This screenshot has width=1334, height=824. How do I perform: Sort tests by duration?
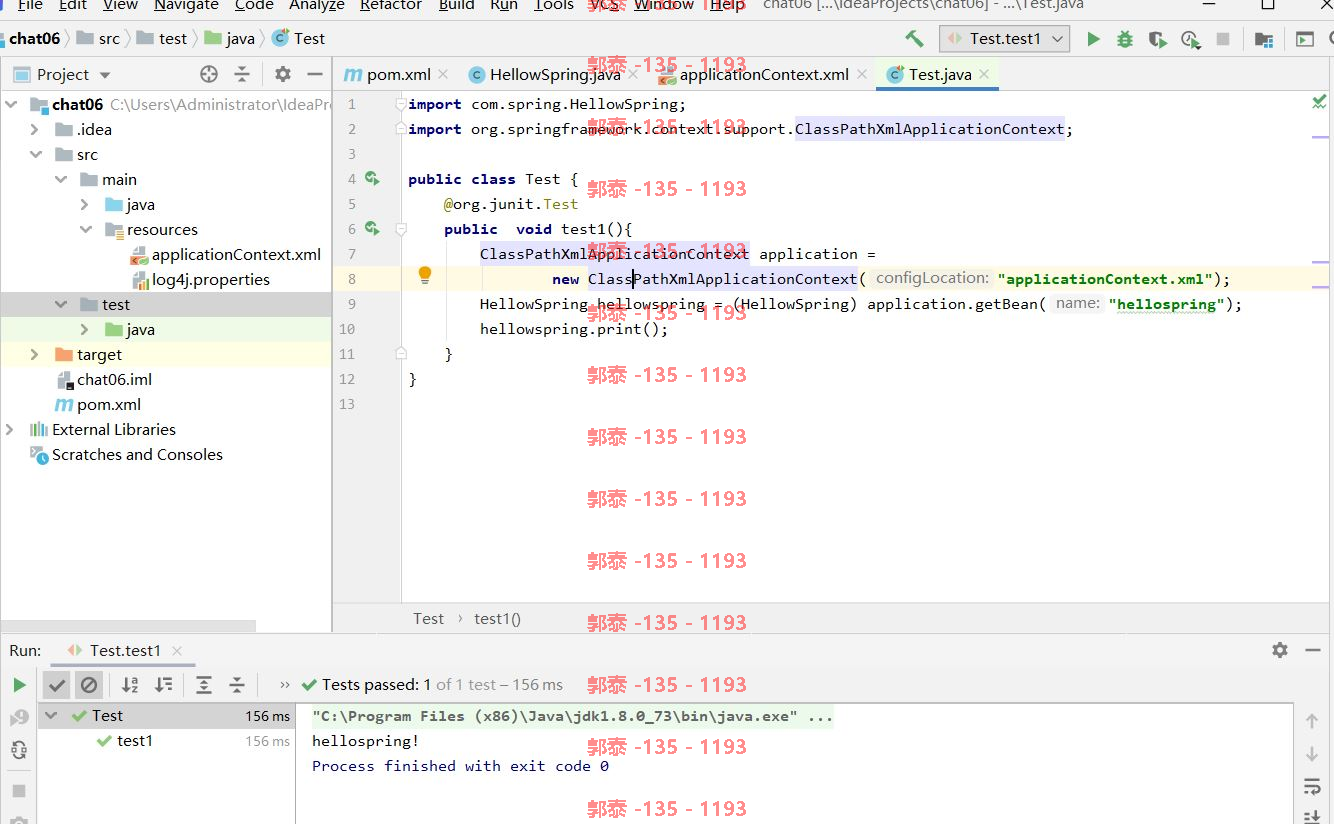coord(163,685)
